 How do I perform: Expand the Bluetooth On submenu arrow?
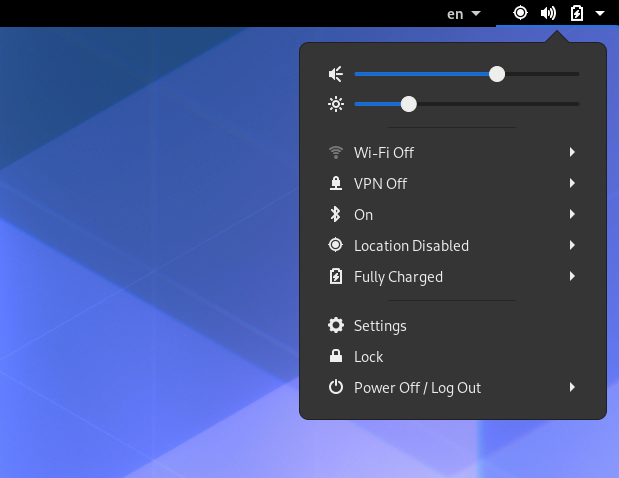(x=572, y=214)
